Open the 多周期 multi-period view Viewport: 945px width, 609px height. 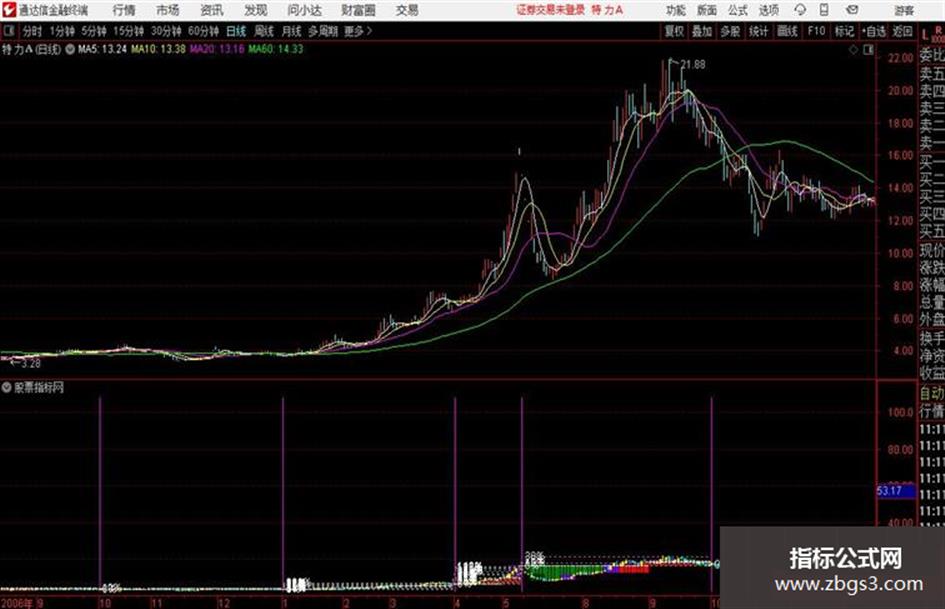(323, 31)
